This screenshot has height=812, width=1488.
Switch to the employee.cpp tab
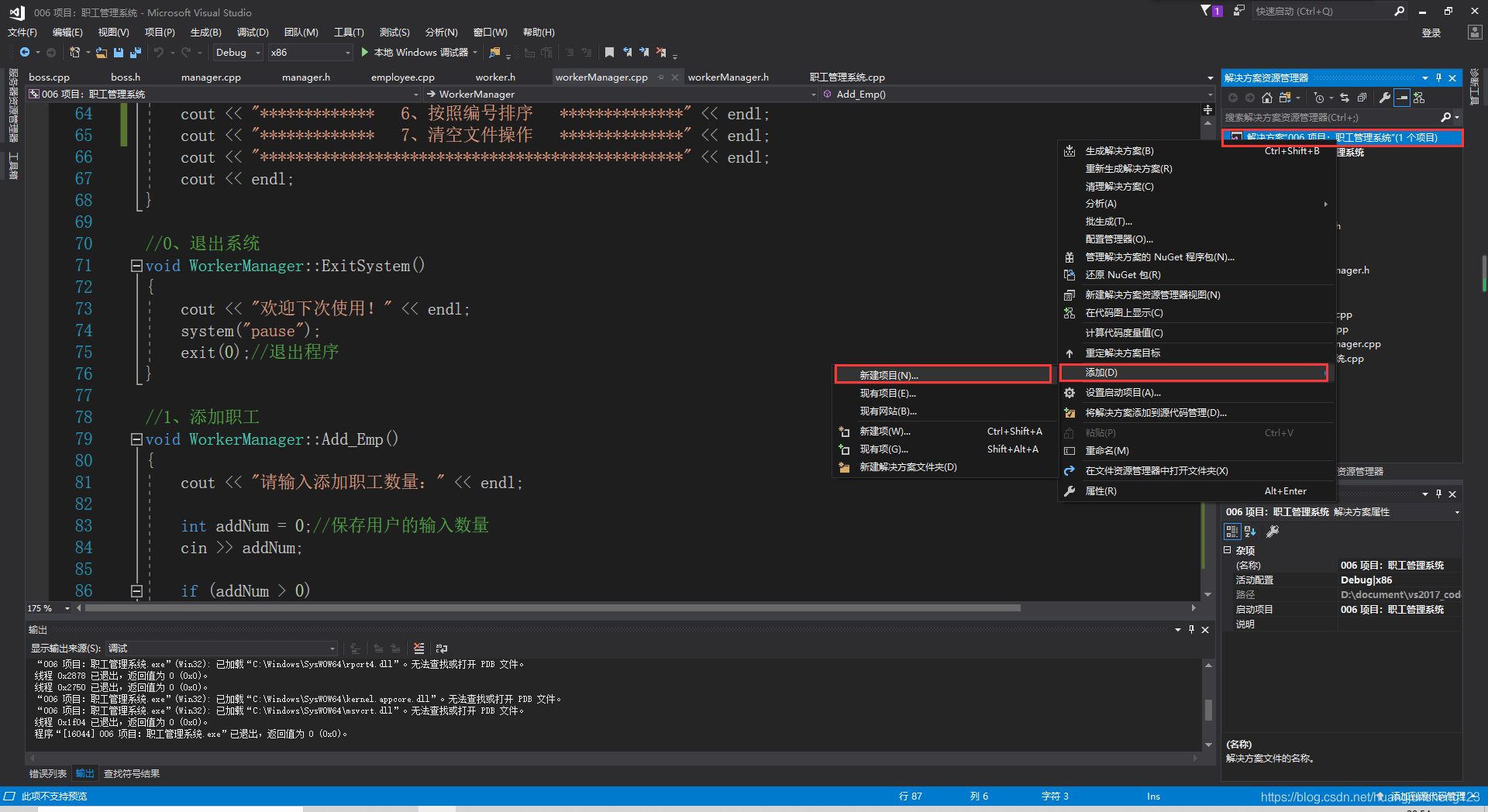pyautogui.click(x=403, y=77)
